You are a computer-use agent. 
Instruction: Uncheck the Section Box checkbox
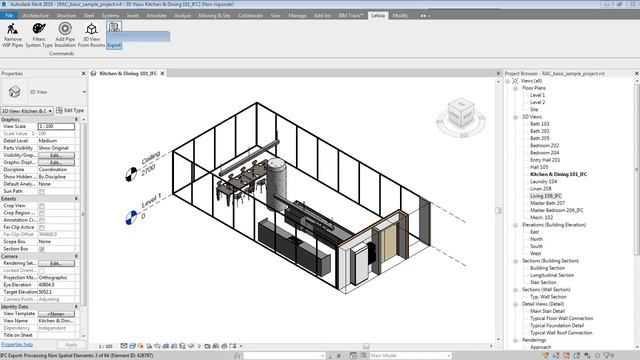pos(42,249)
